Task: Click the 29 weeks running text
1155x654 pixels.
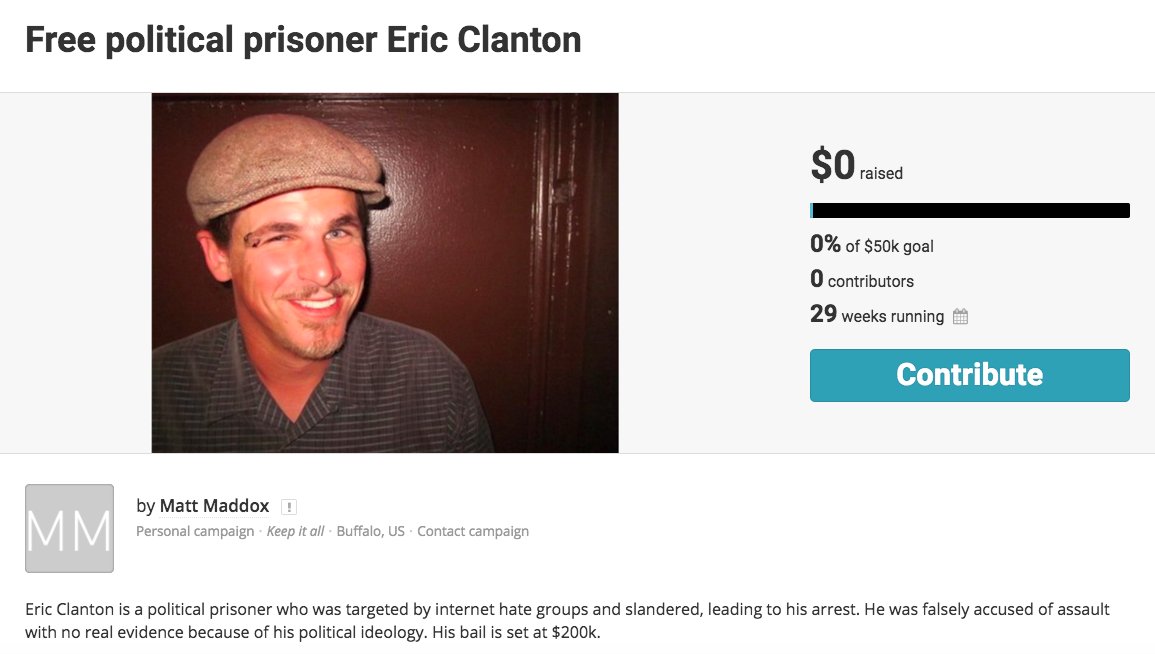Action: coord(877,316)
